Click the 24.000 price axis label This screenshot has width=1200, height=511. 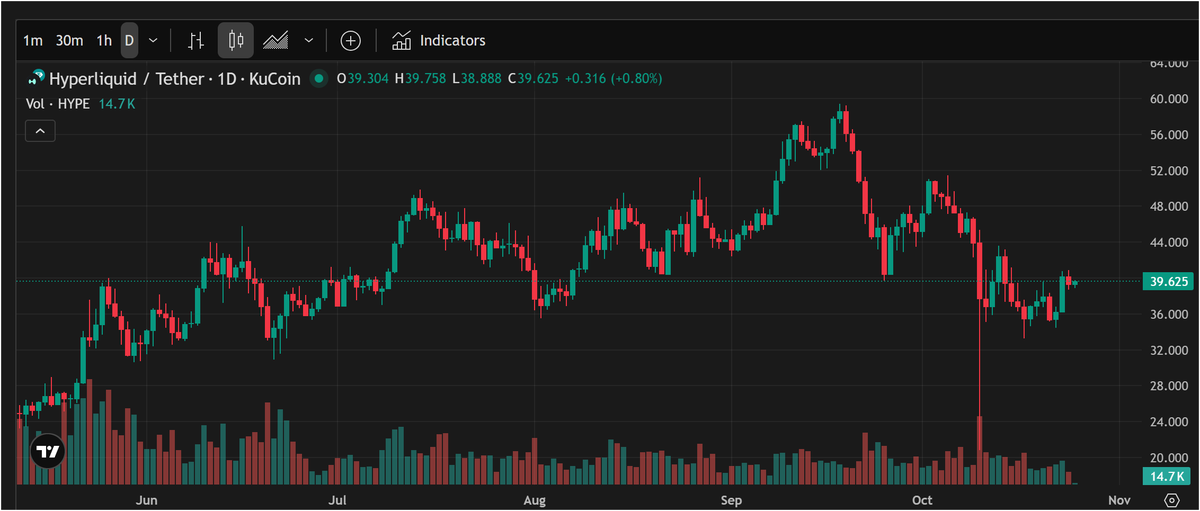[x=1168, y=422]
